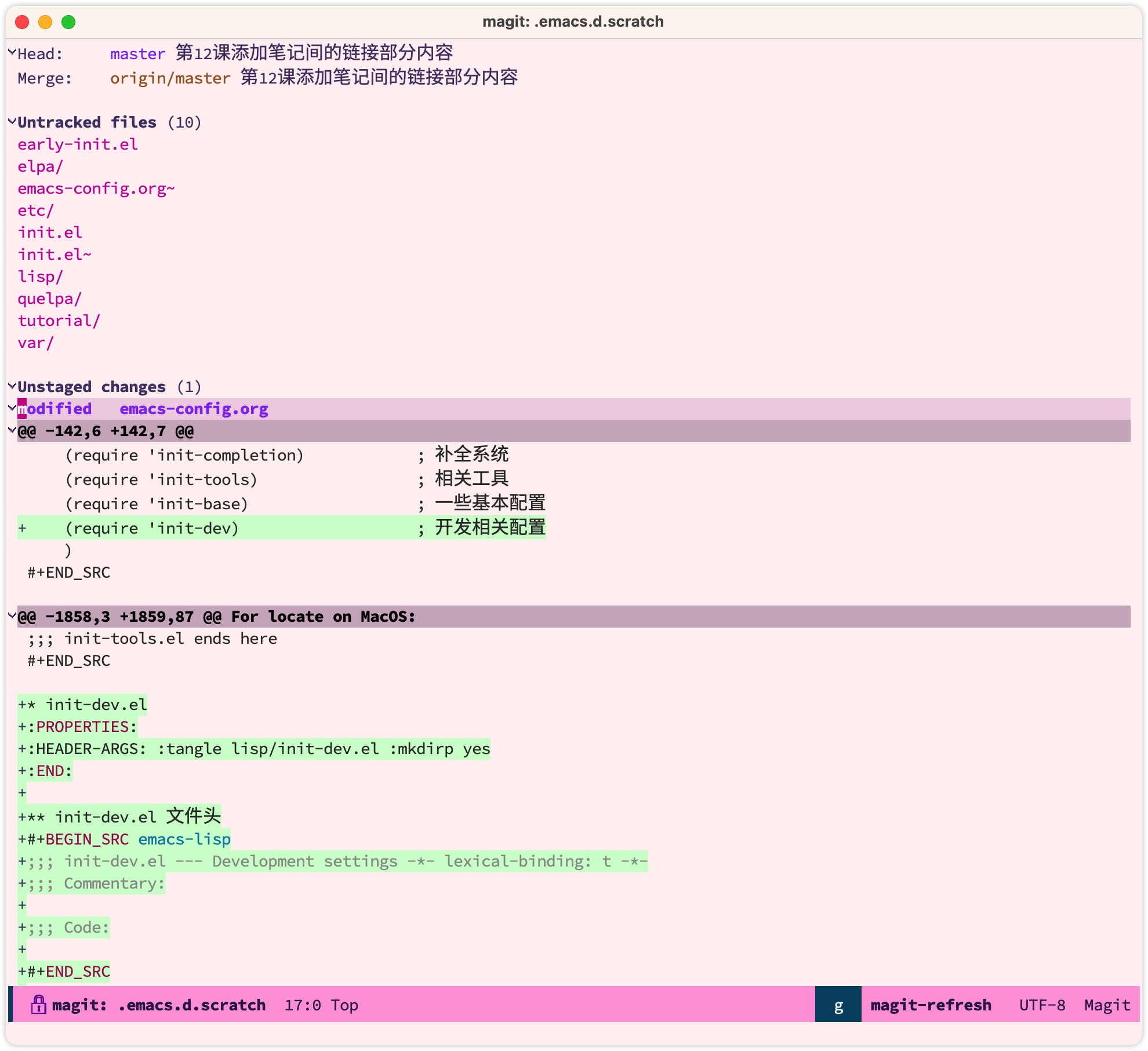Screen dimensions: 1148x1051
Task: Select untracked directory elpa/
Action: click(40, 166)
